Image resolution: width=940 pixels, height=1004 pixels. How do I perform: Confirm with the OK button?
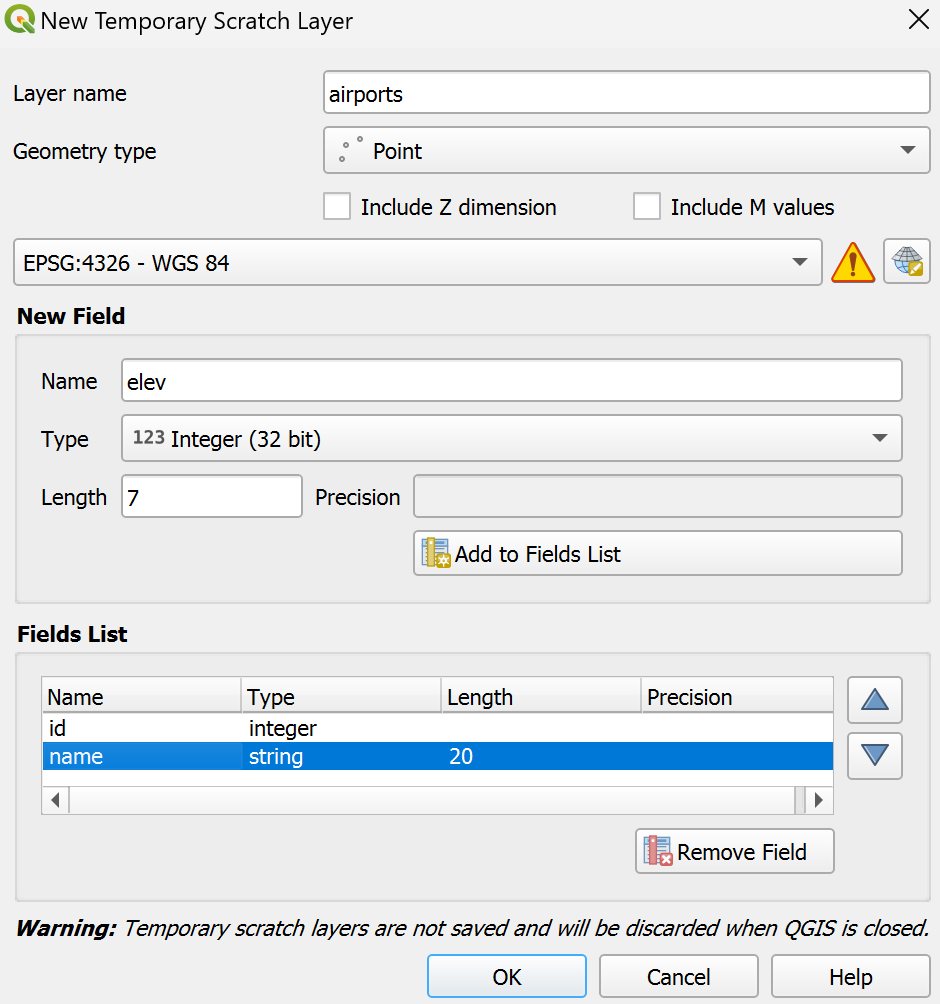506,977
